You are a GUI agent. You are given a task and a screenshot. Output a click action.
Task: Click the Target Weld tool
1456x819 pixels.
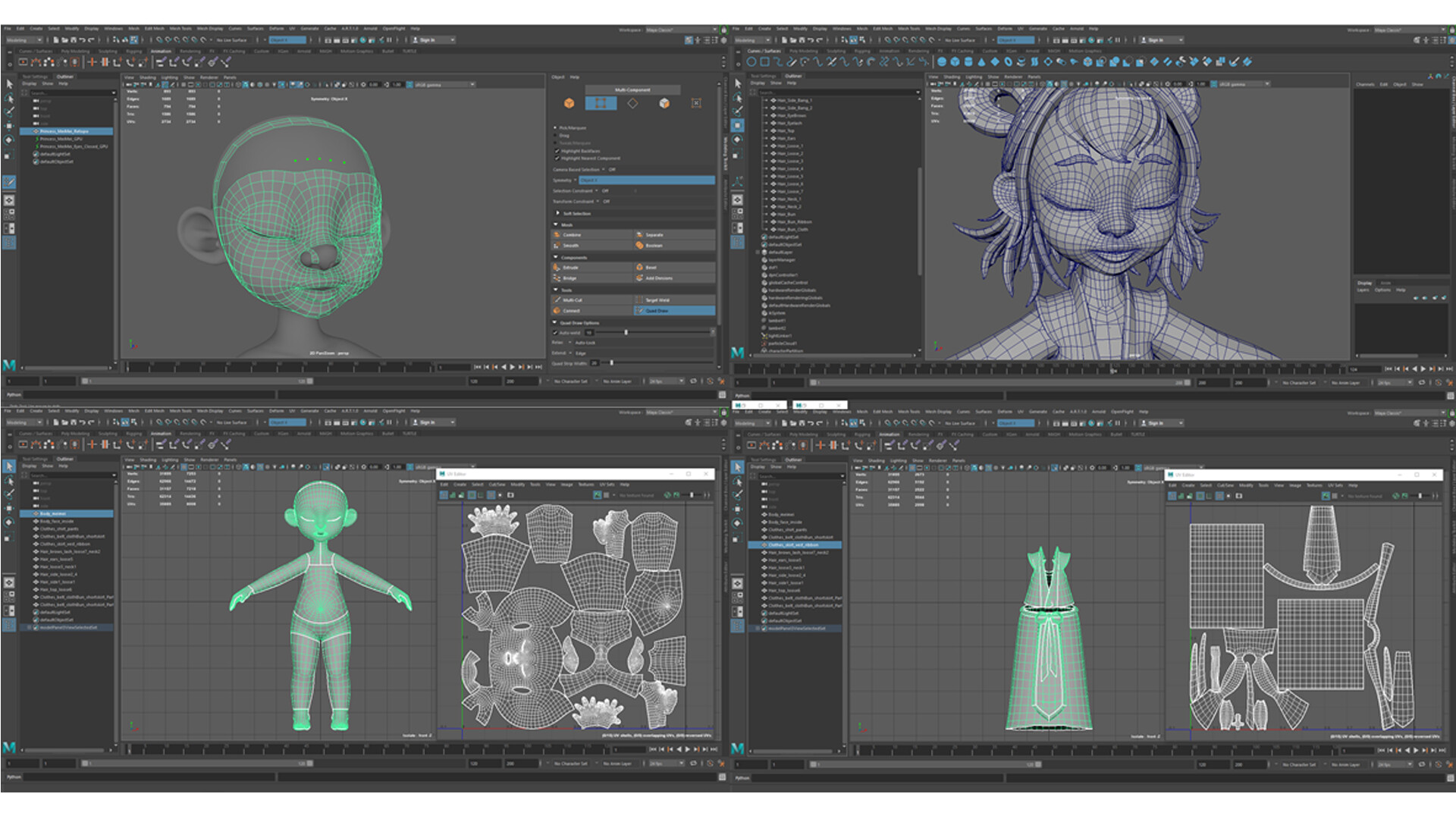pyautogui.click(x=657, y=300)
